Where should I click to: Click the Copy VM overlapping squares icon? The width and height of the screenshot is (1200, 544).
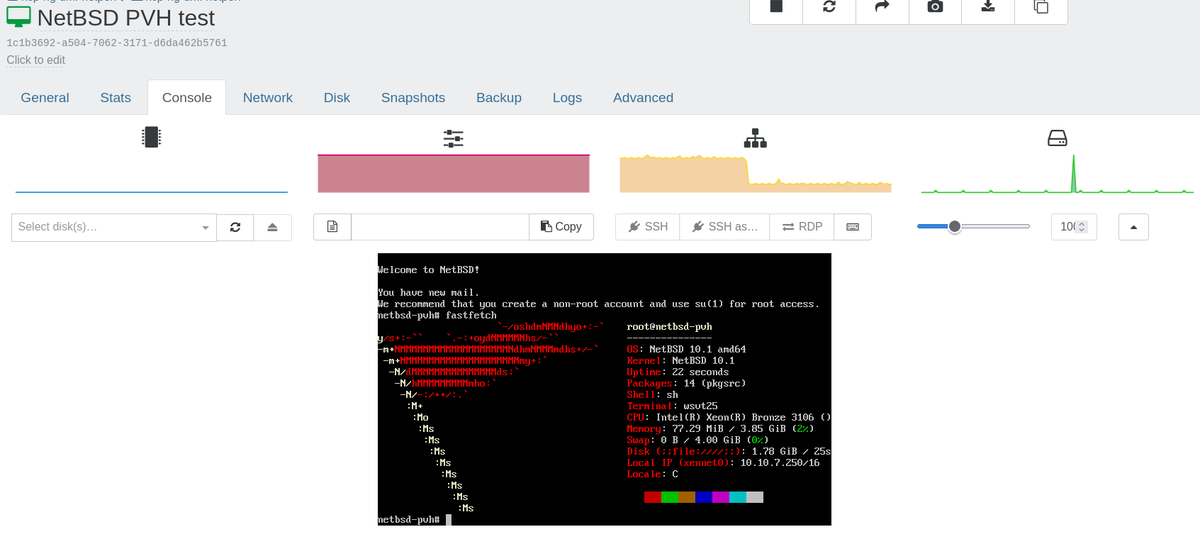1041,6
